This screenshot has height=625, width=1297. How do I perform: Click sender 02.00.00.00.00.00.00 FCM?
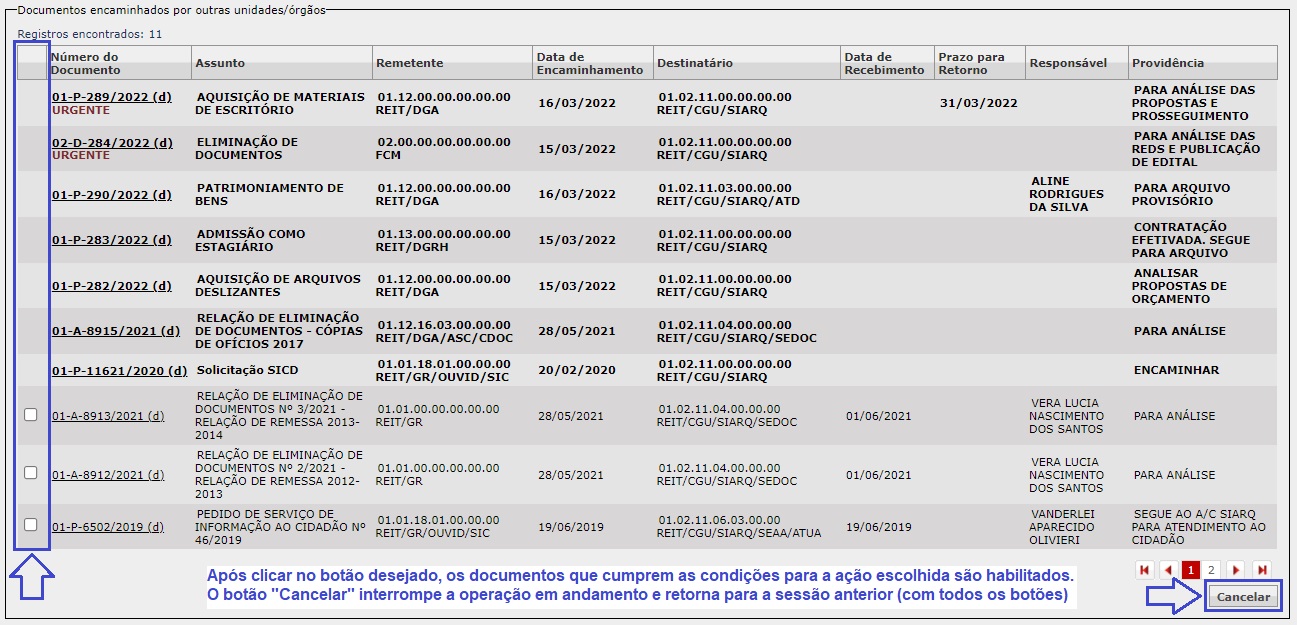coord(443,149)
